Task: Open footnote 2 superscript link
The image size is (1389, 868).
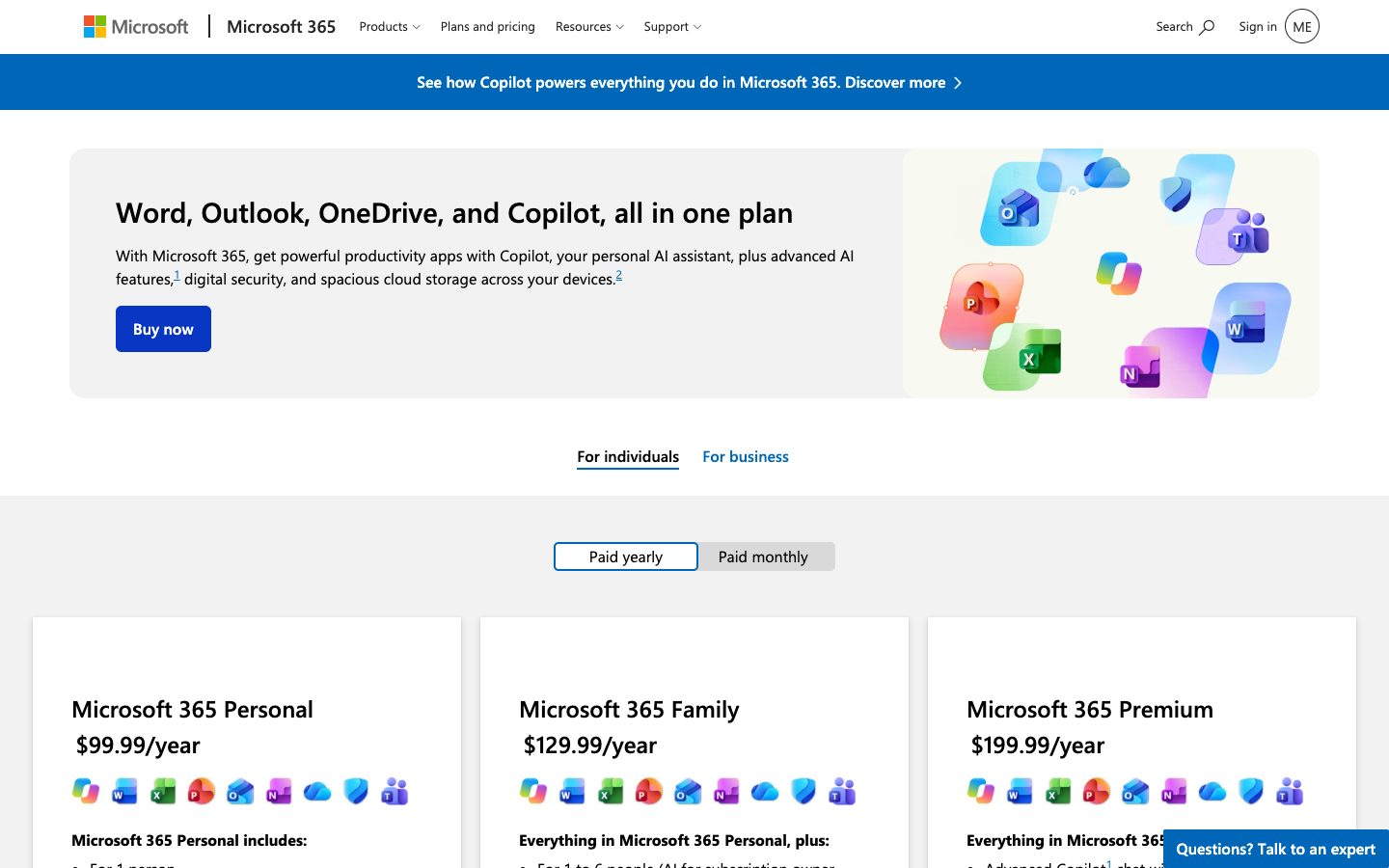Action: [618, 275]
